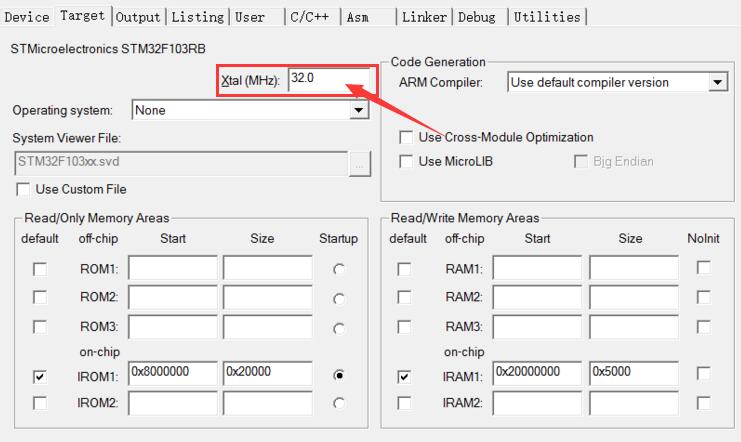Viewport: 741px width, 442px height.
Task: Check the IROM2 default checkbox
Action: coord(40,403)
